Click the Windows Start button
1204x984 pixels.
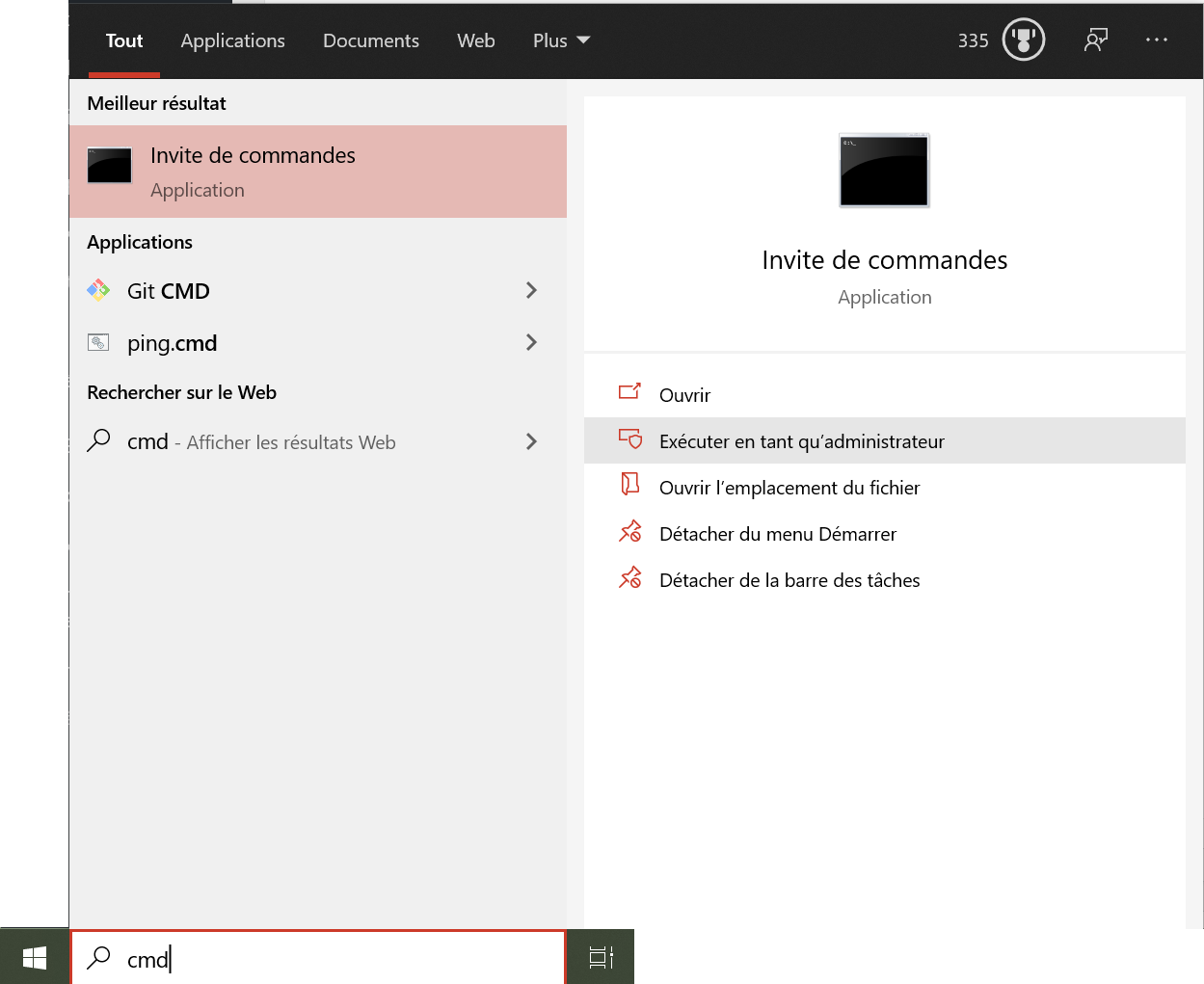tap(35, 957)
